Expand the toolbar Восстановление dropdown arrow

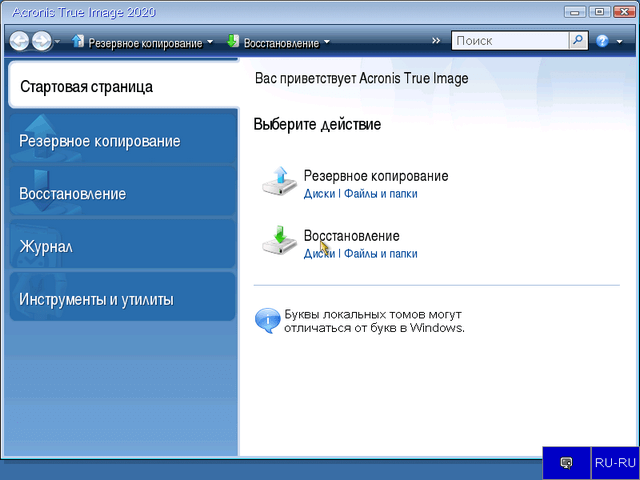tap(326, 43)
